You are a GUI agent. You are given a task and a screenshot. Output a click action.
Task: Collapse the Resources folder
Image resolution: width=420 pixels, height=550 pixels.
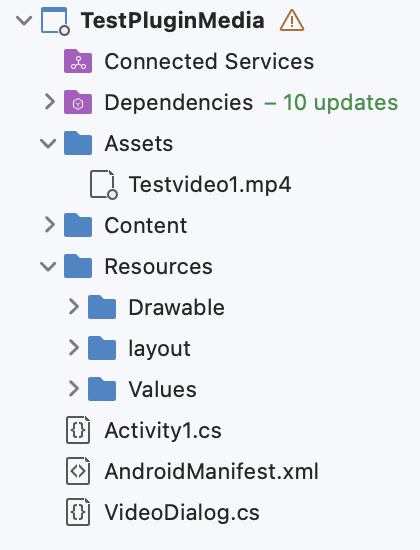pyautogui.click(x=48, y=266)
